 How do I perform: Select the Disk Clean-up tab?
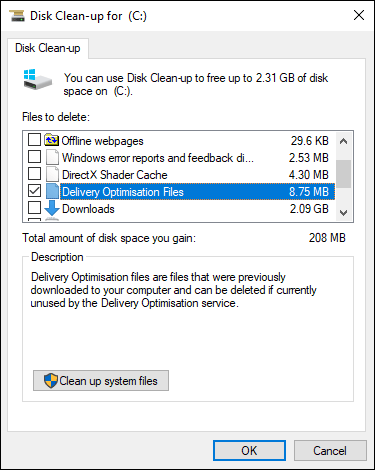[48, 48]
